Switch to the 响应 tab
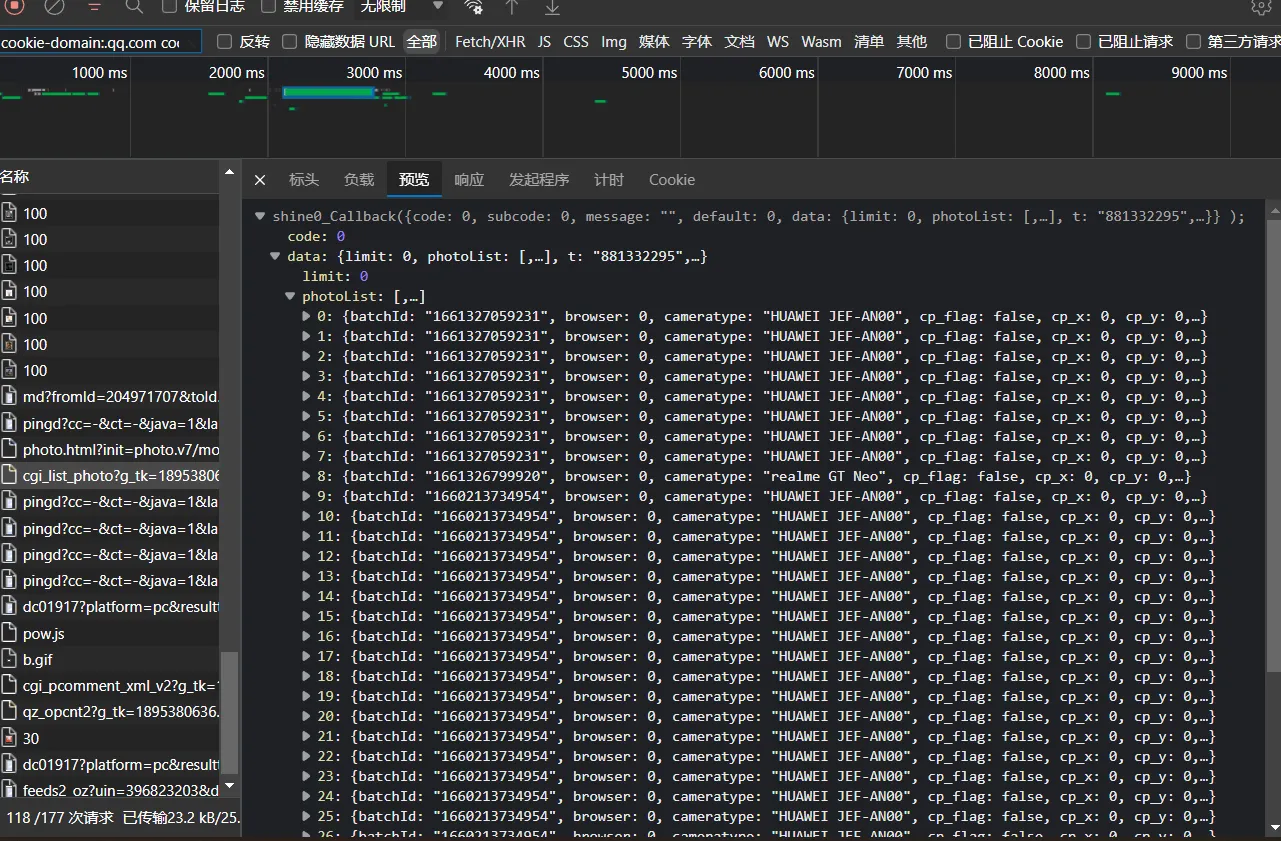This screenshot has width=1281, height=841. point(469,180)
